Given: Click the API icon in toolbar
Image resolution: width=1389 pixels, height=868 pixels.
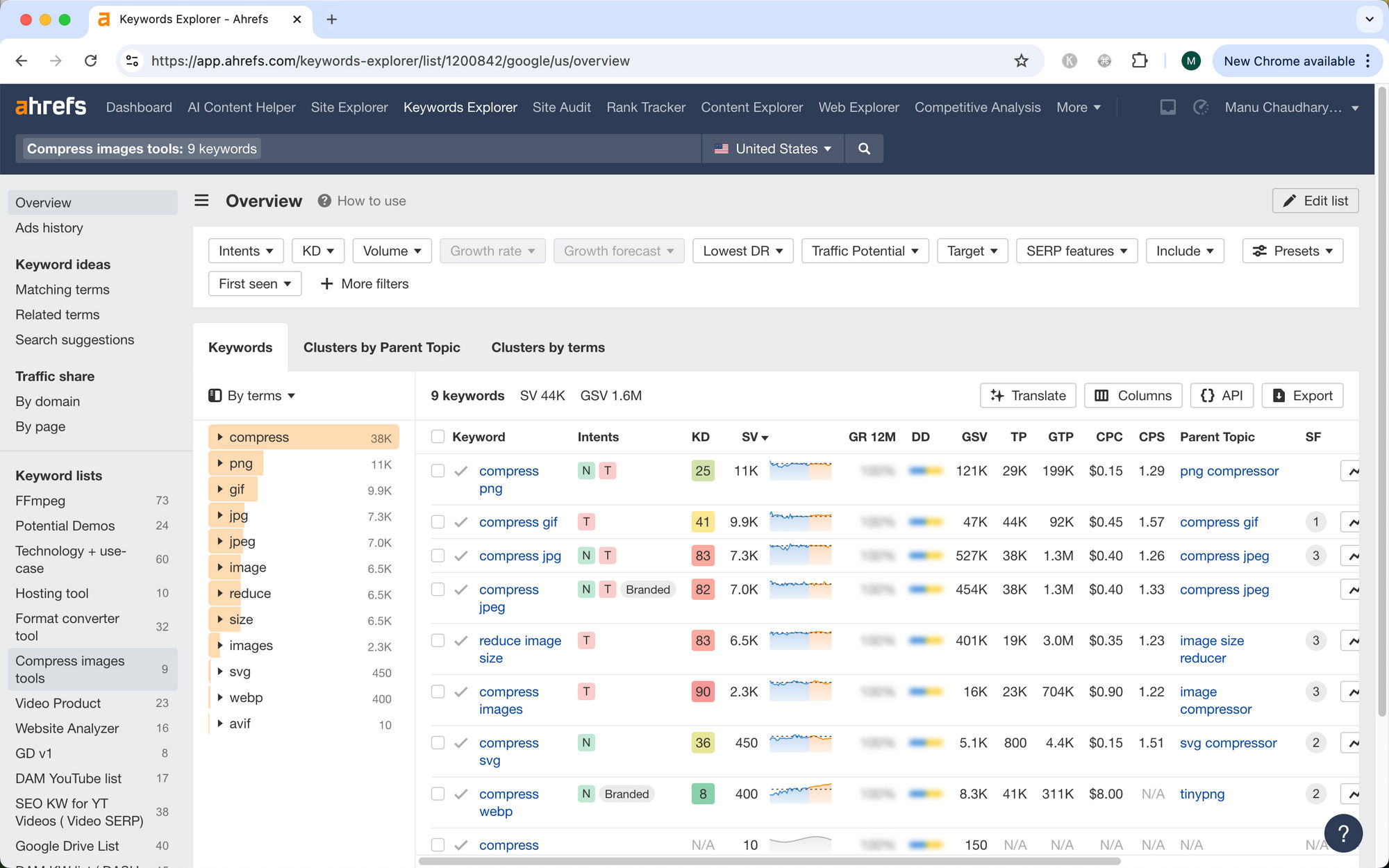Looking at the screenshot, I should (1221, 395).
